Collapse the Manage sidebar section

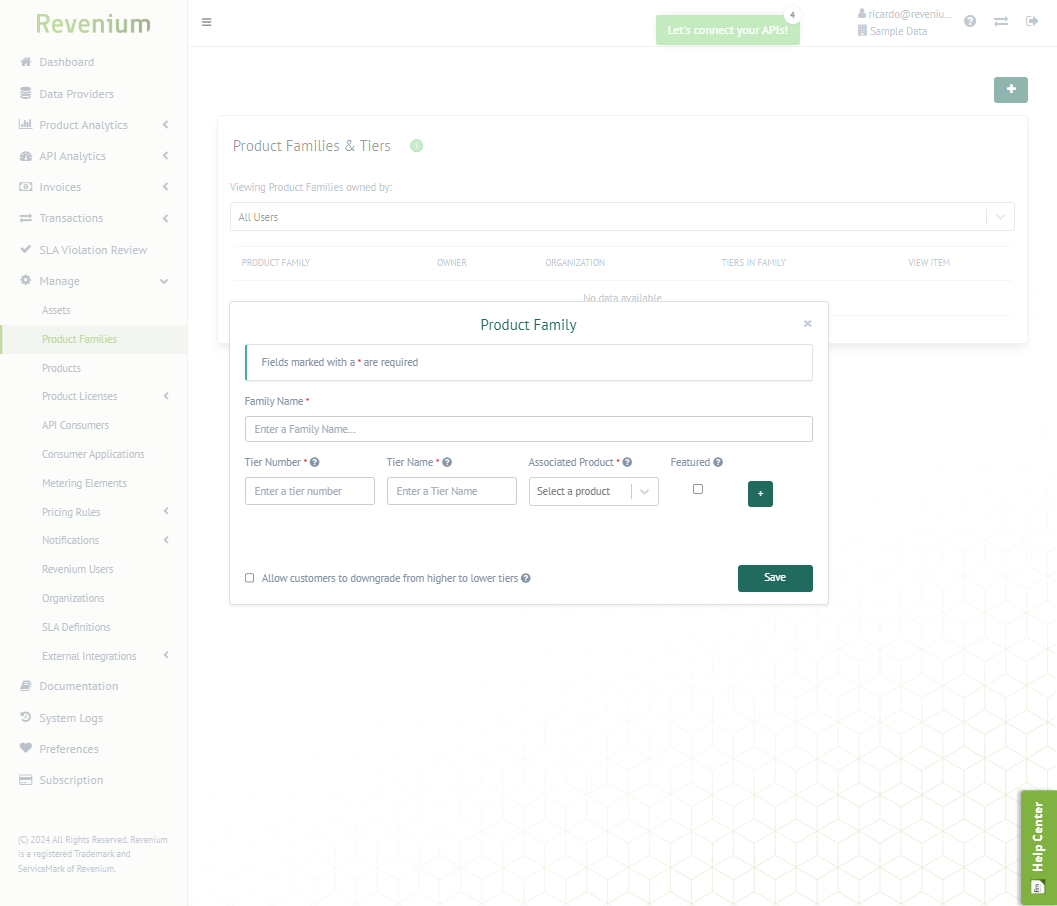[x=94, y=281]
